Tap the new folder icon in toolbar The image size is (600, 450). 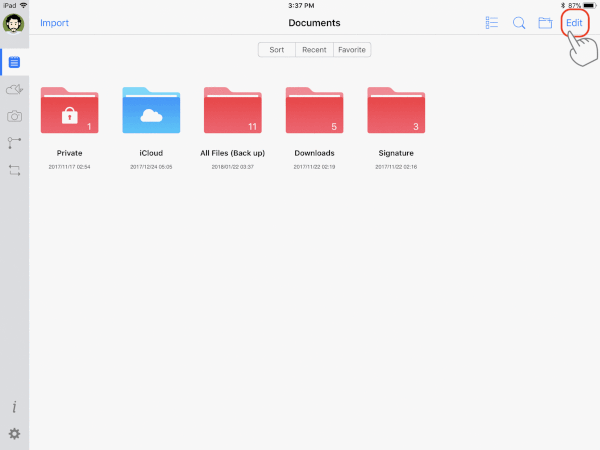[x=546, y=23]
